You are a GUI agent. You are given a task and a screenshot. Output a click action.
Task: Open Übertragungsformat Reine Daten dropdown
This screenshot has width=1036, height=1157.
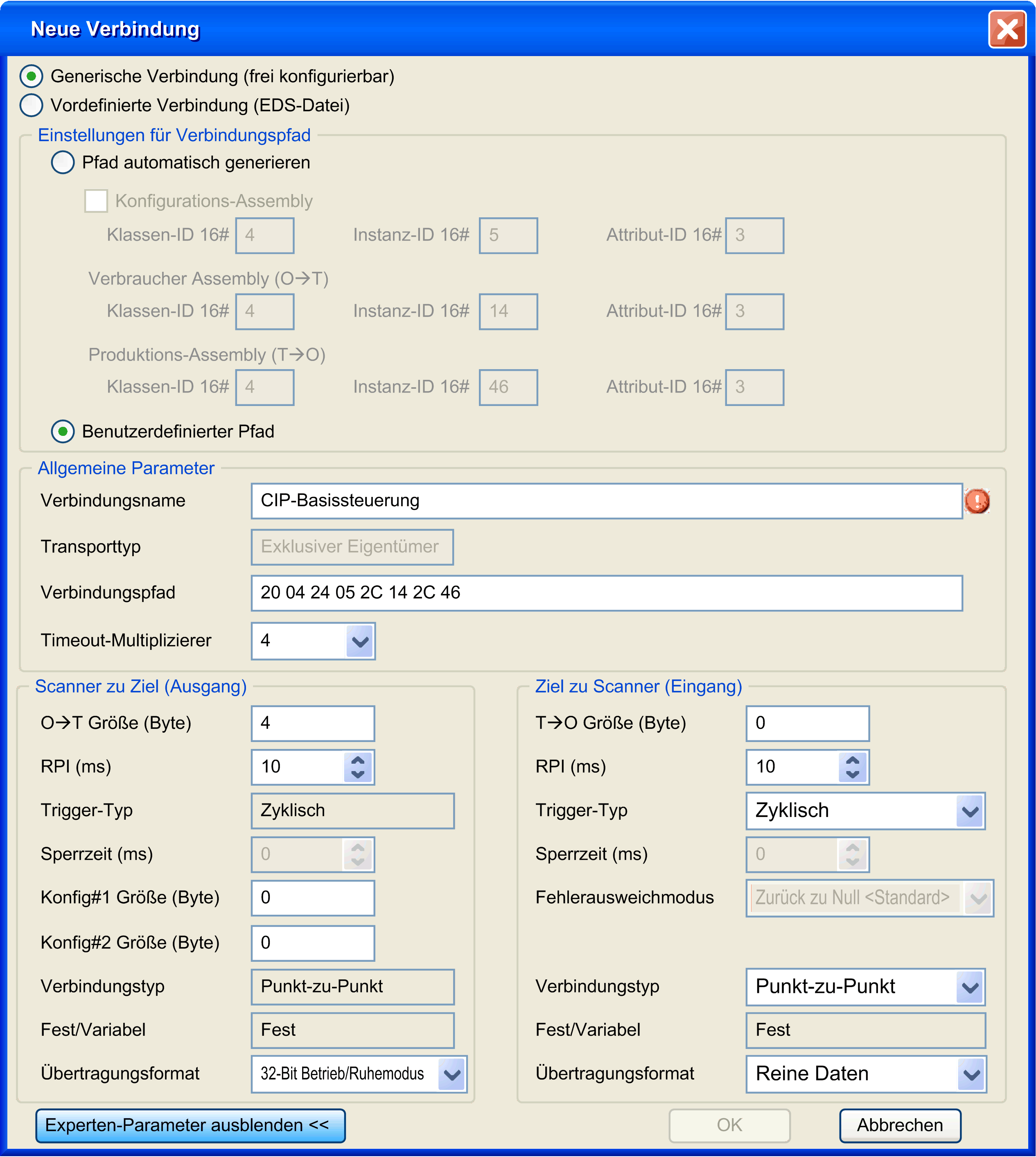tap(972, 1074)
